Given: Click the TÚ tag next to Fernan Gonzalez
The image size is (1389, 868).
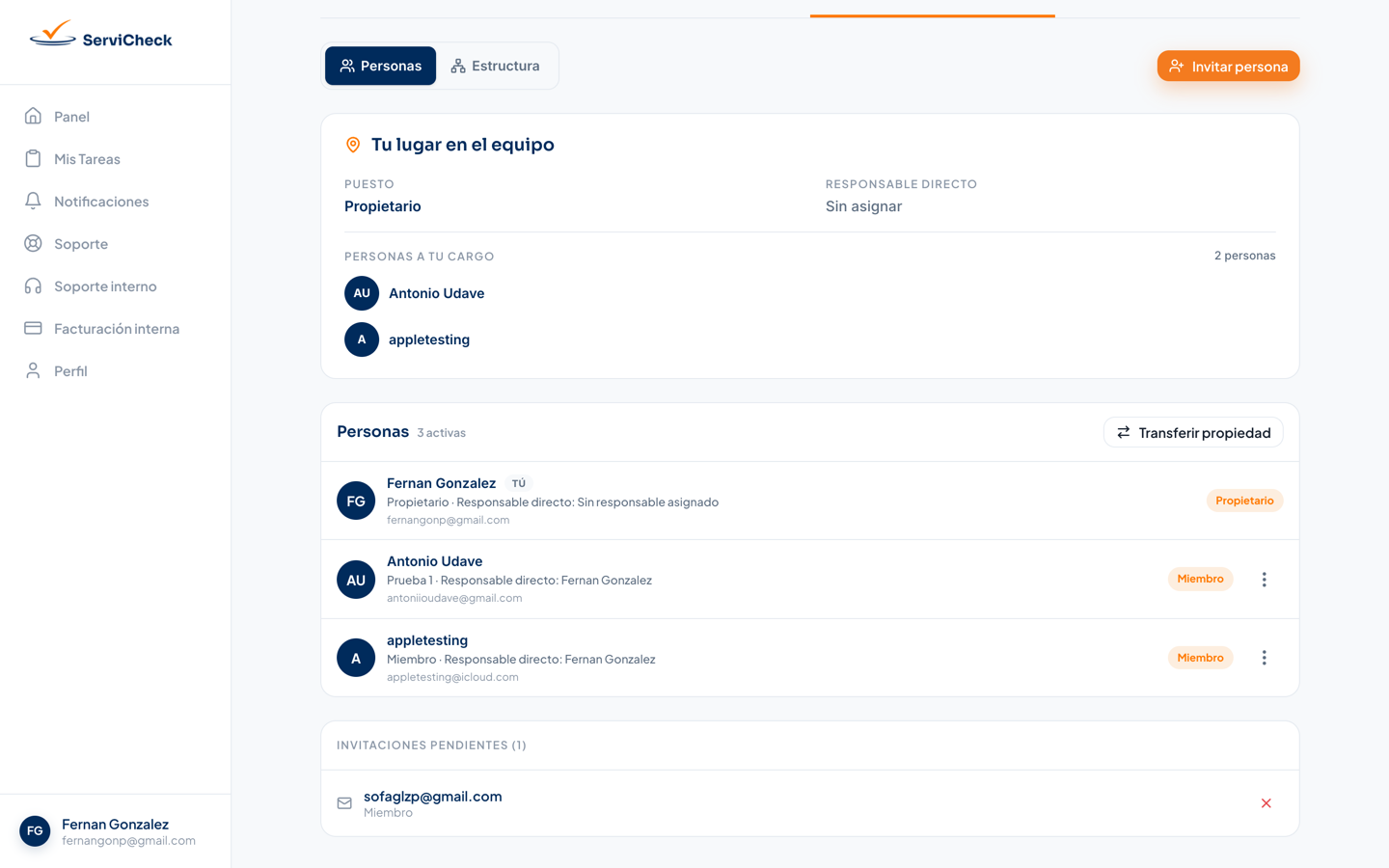Looking at the screenshot, I should [519, 483].
